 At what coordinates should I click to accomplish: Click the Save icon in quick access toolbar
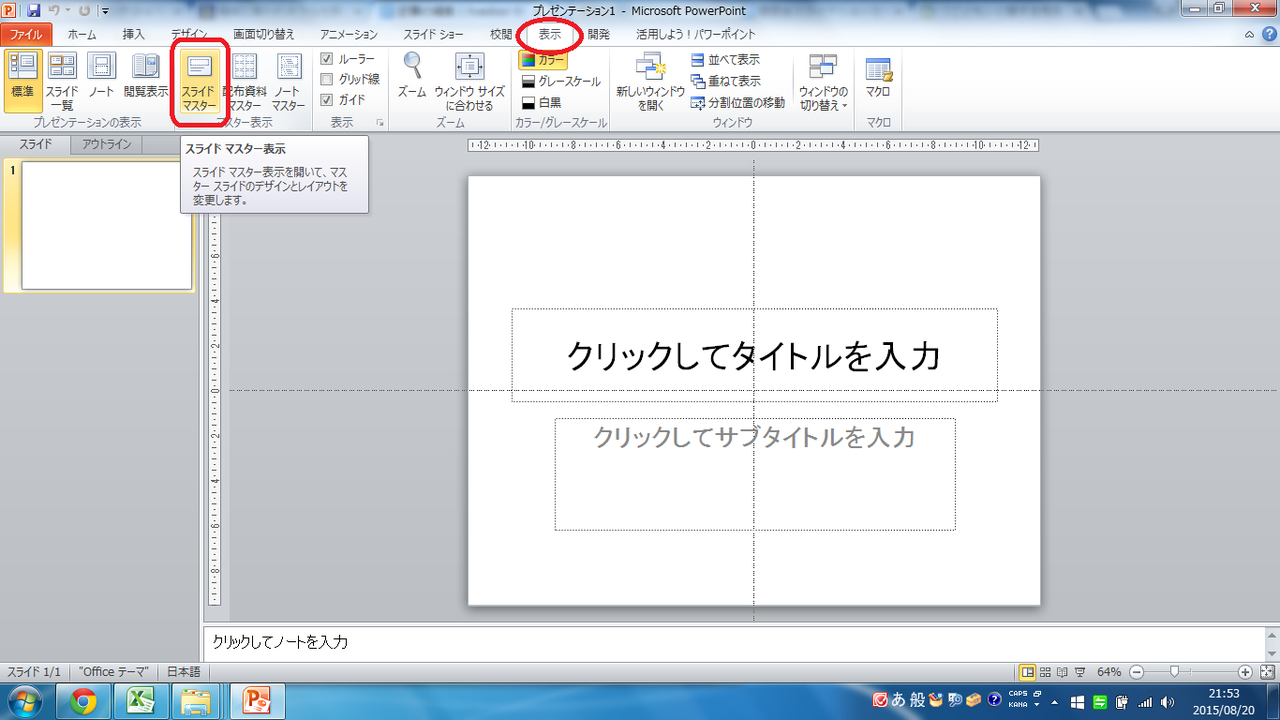34,11
